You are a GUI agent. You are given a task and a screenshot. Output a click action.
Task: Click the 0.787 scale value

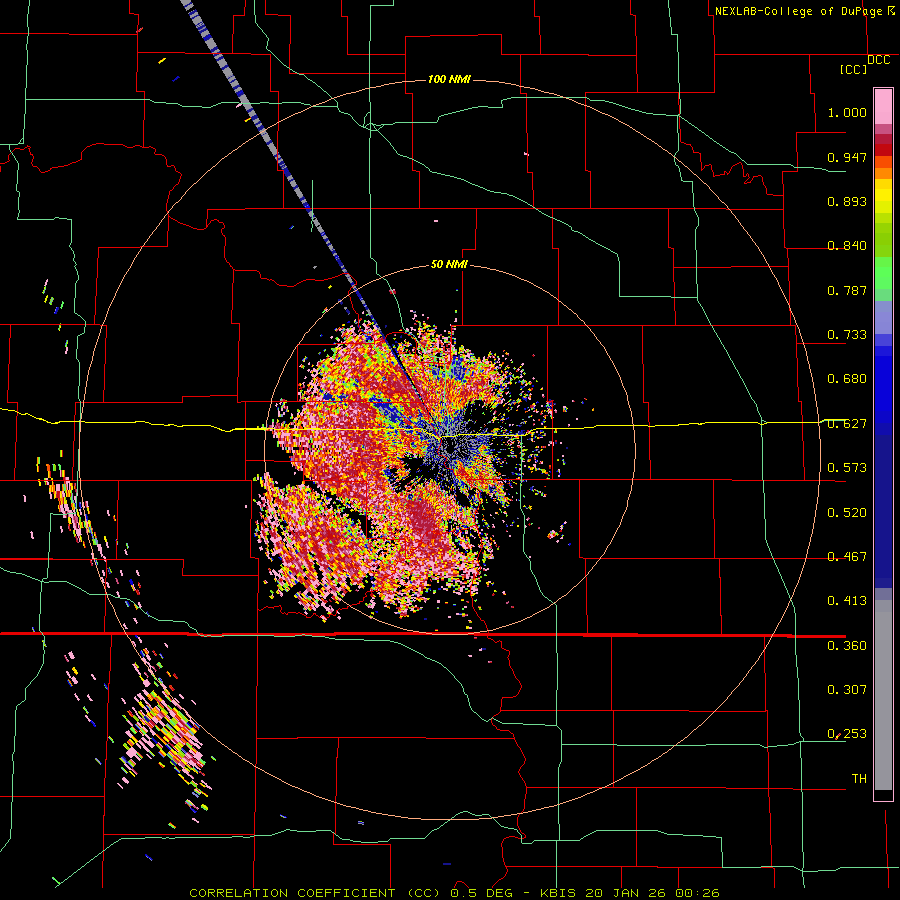(847, 290)
